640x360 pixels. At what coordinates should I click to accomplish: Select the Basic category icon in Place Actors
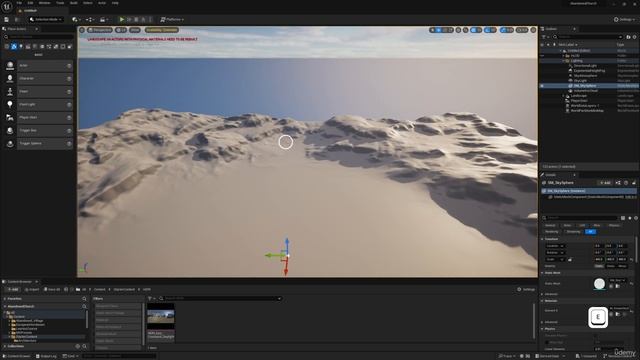click(x=14, y=47)
